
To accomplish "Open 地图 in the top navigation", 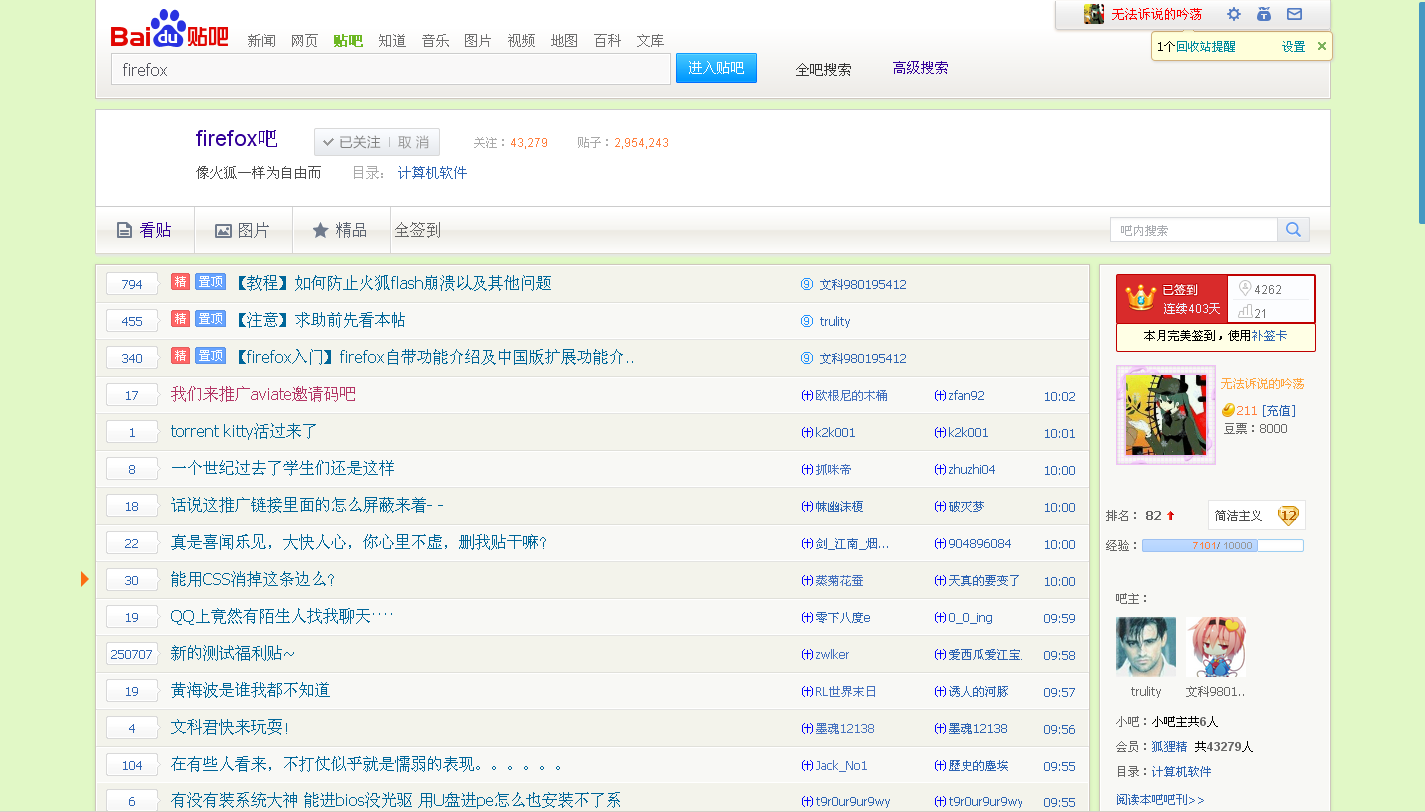I will (x=564, y=41).
